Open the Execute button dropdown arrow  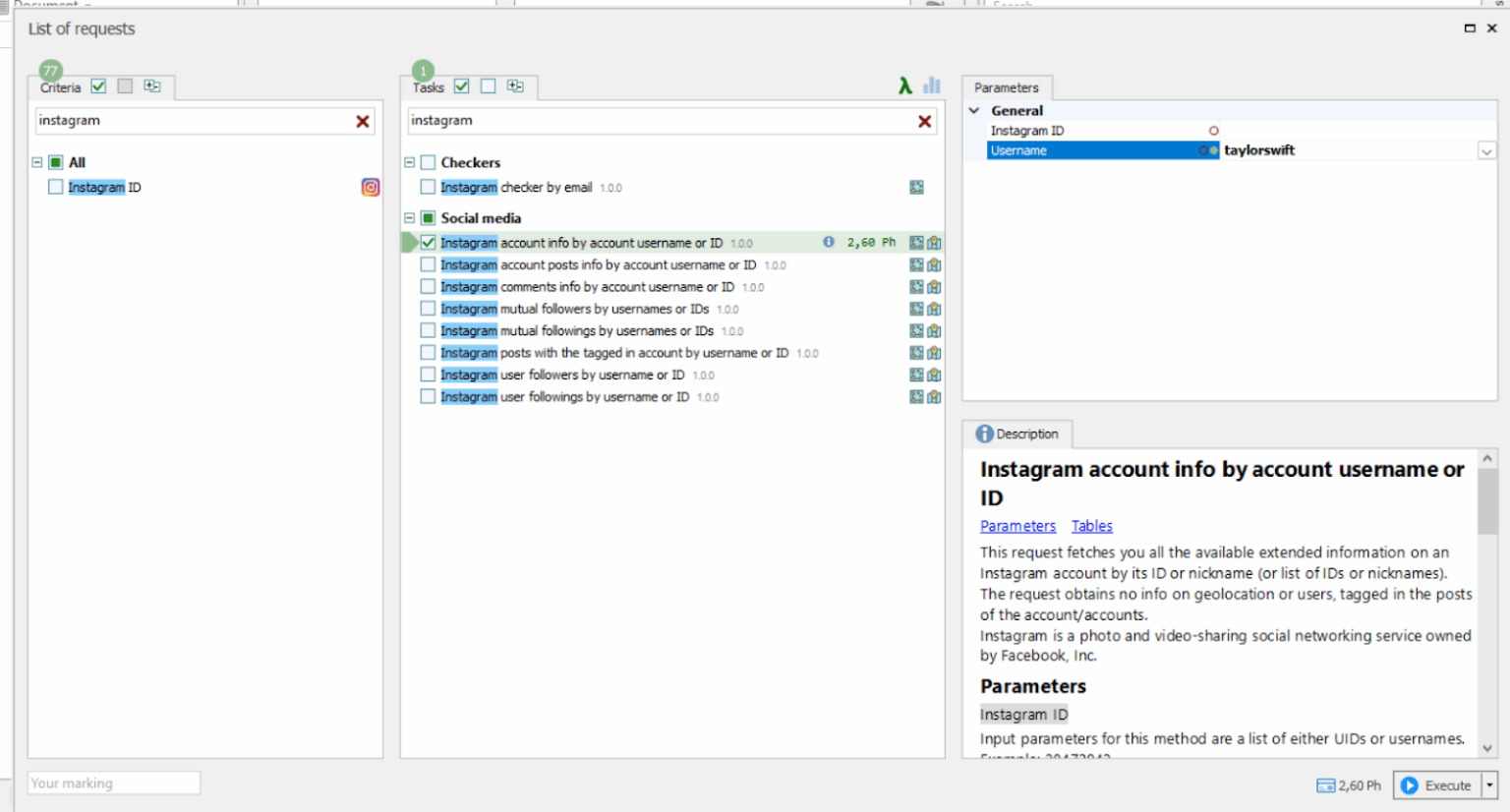[x=1489, y=785]
